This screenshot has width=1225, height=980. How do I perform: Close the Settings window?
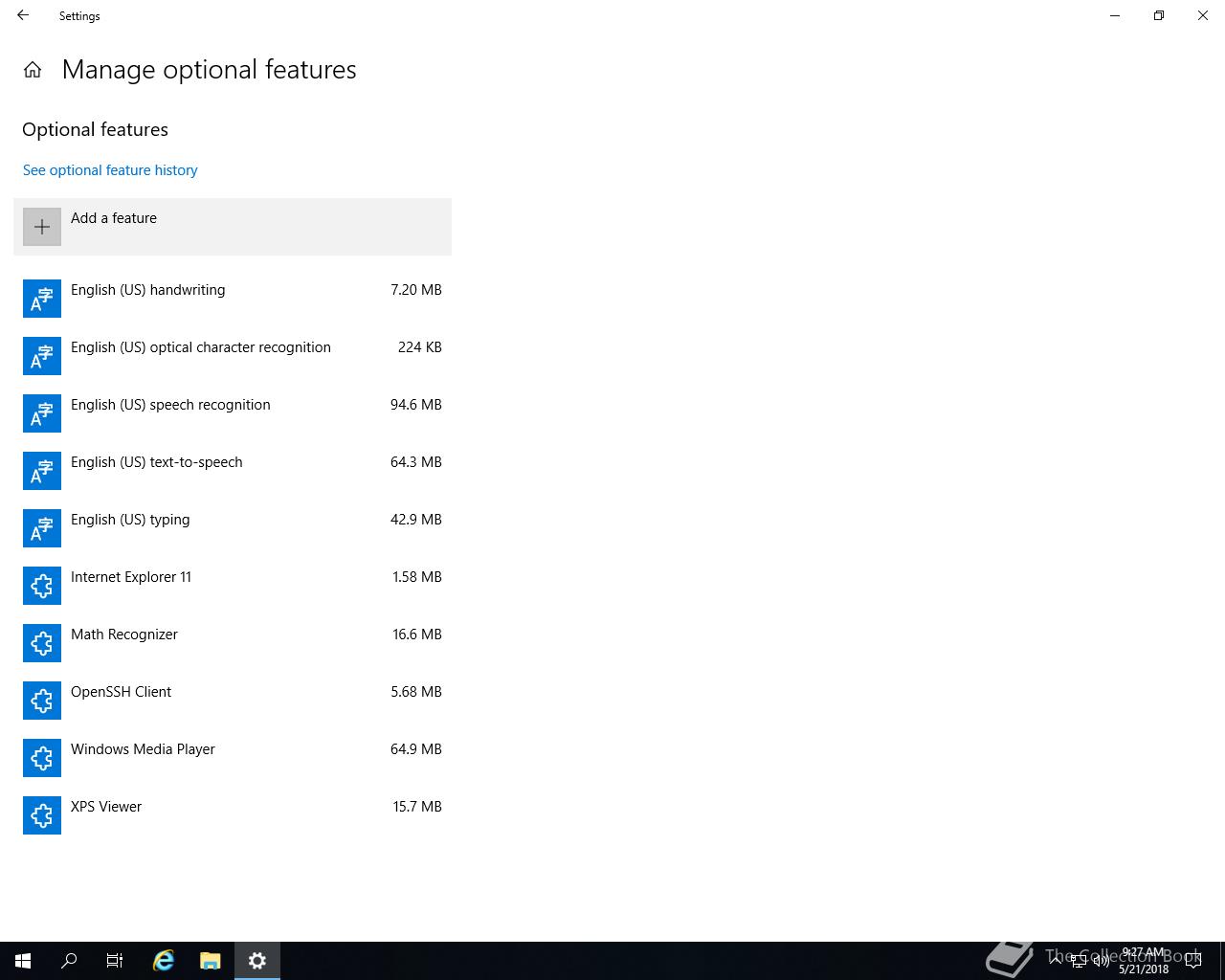[x=1203, y=15]
